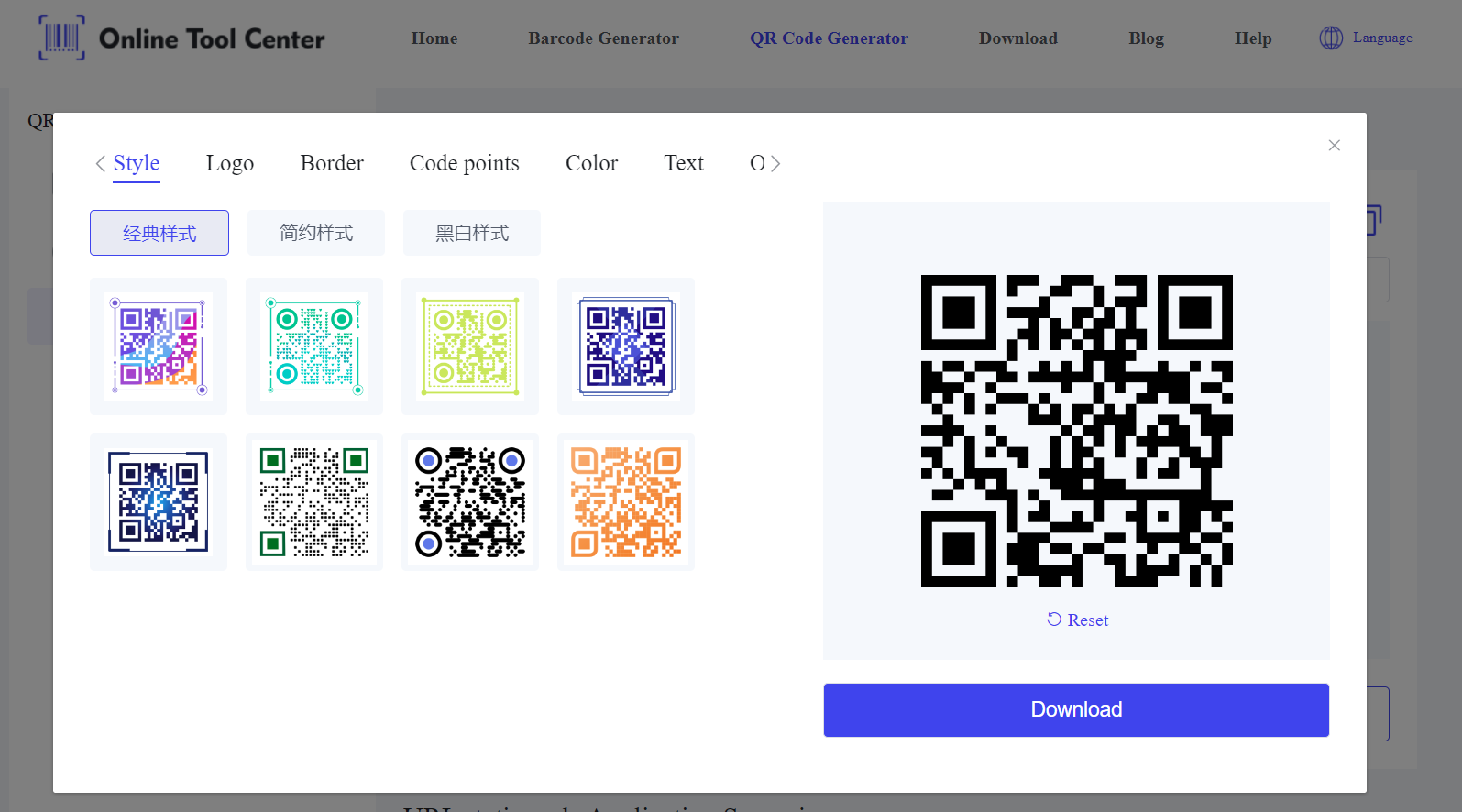Image resolution: width=1462 pixels, height=812 pixels.
Task: Click the blue Download button
Action: tap(1076, 710)
